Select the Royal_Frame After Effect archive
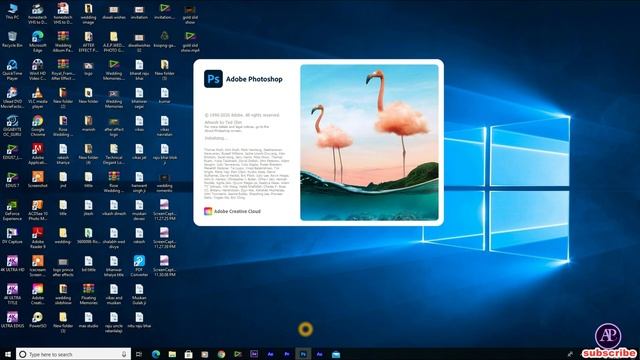Viewport: 640px width, 360px height. (x=63, y=70)
